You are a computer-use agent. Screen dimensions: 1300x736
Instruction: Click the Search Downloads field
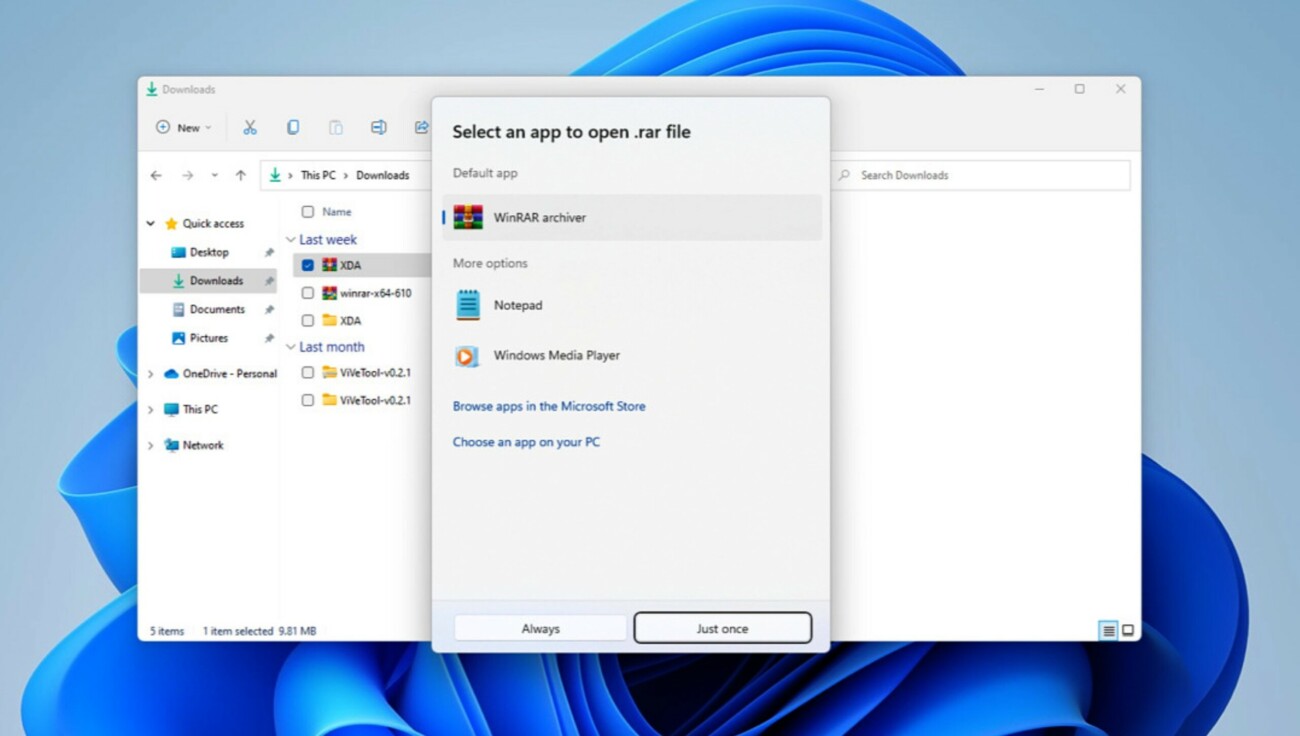(x=981, y=175)
